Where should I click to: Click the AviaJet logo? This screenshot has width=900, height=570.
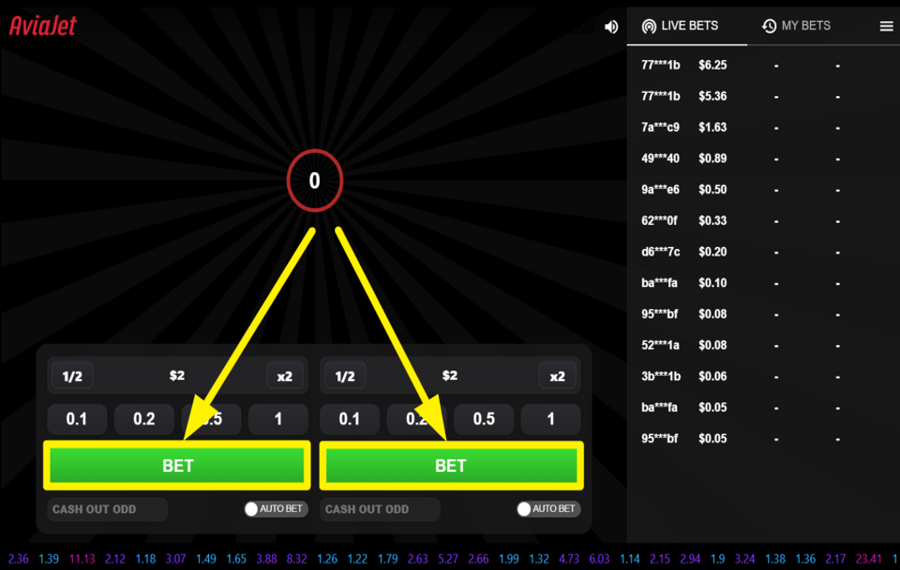pos(43,26)
